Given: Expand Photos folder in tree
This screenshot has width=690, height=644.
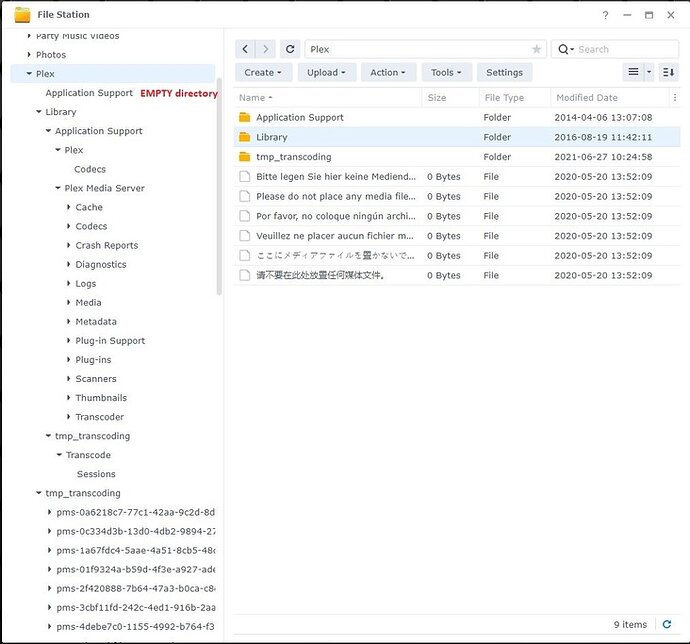Looking at the screenshot, I should coord(29,55).
